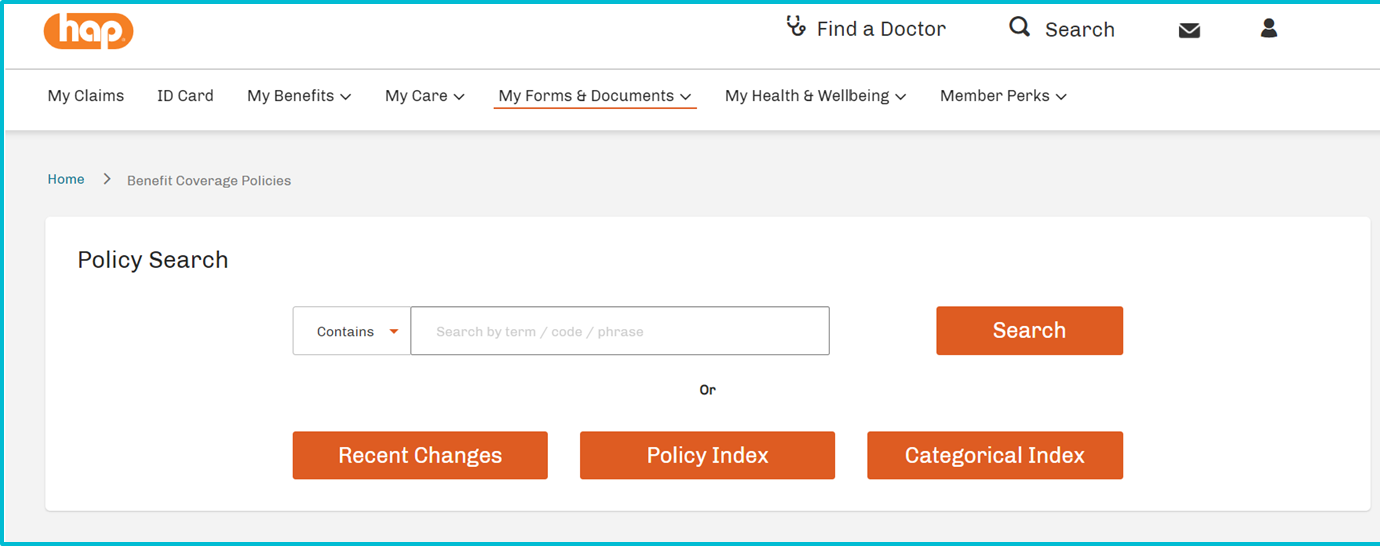The width and height of the screenshot is (1380, 547).
Task: Expand My Health & Wellbeing menu
Action: click(815, 96)
